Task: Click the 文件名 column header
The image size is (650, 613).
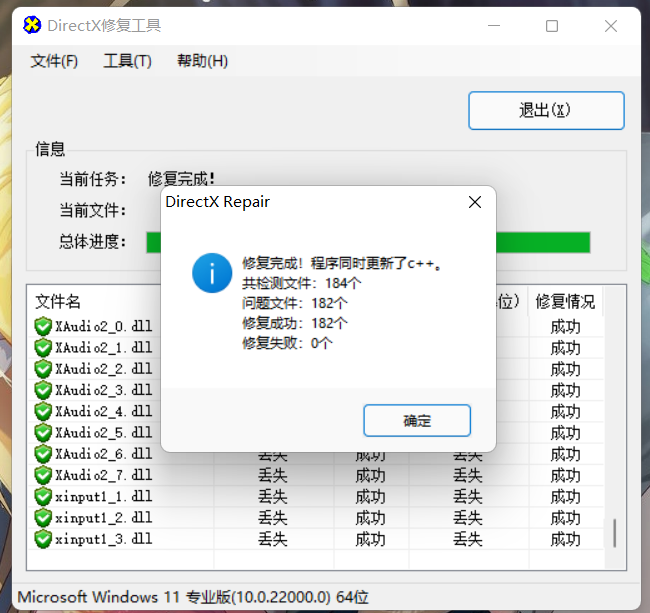Action: click(59, 301)
